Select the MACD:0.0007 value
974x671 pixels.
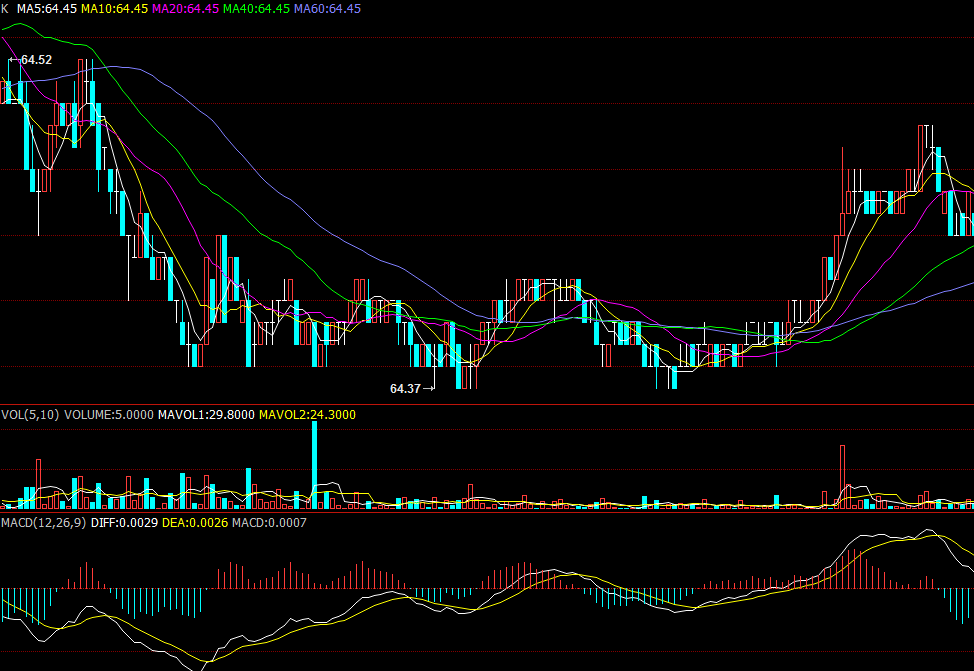(269, 523)
